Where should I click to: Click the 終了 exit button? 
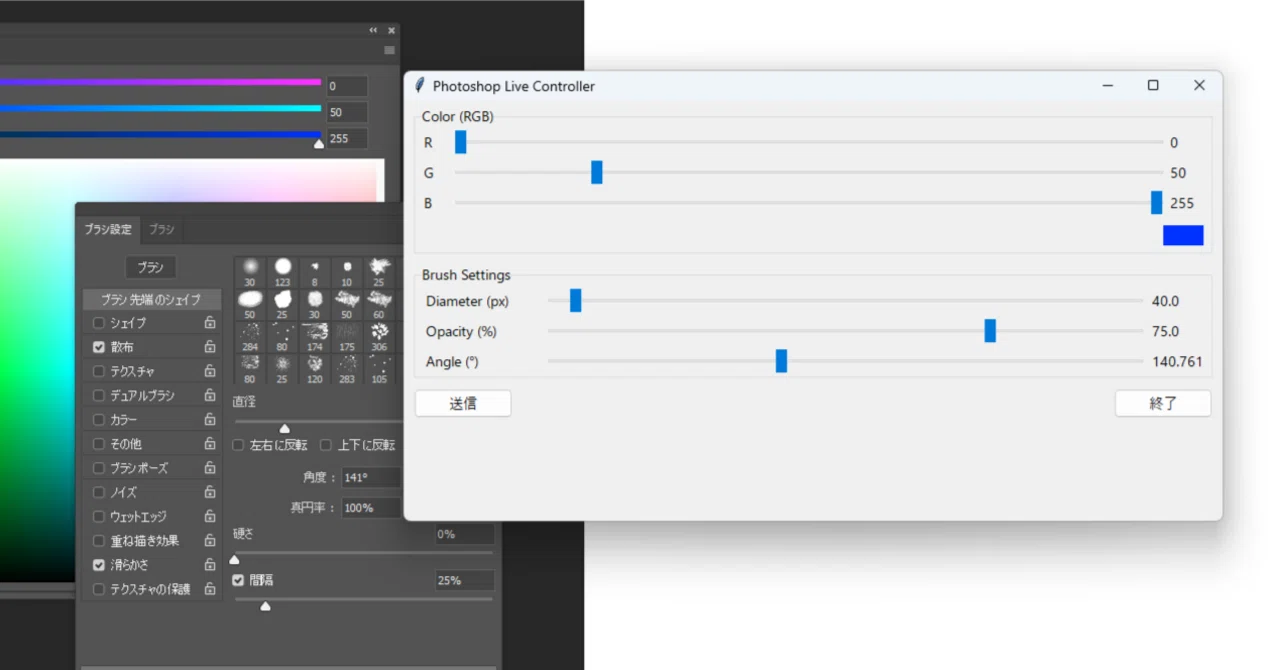point(1163,404)
